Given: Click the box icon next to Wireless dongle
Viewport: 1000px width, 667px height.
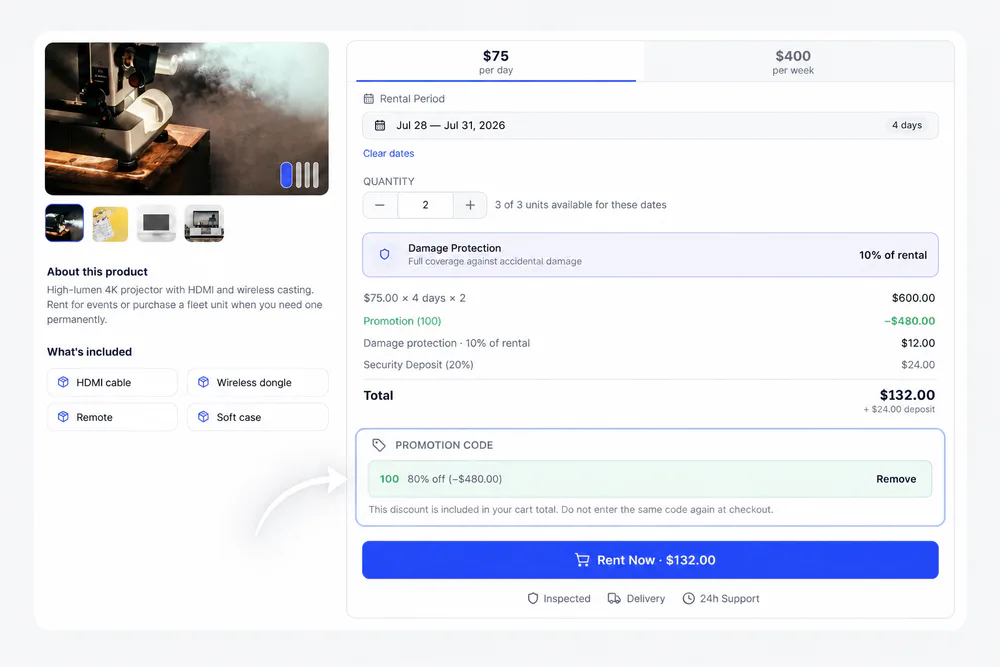Looking at the screenshot, I should tap(203, 382).
